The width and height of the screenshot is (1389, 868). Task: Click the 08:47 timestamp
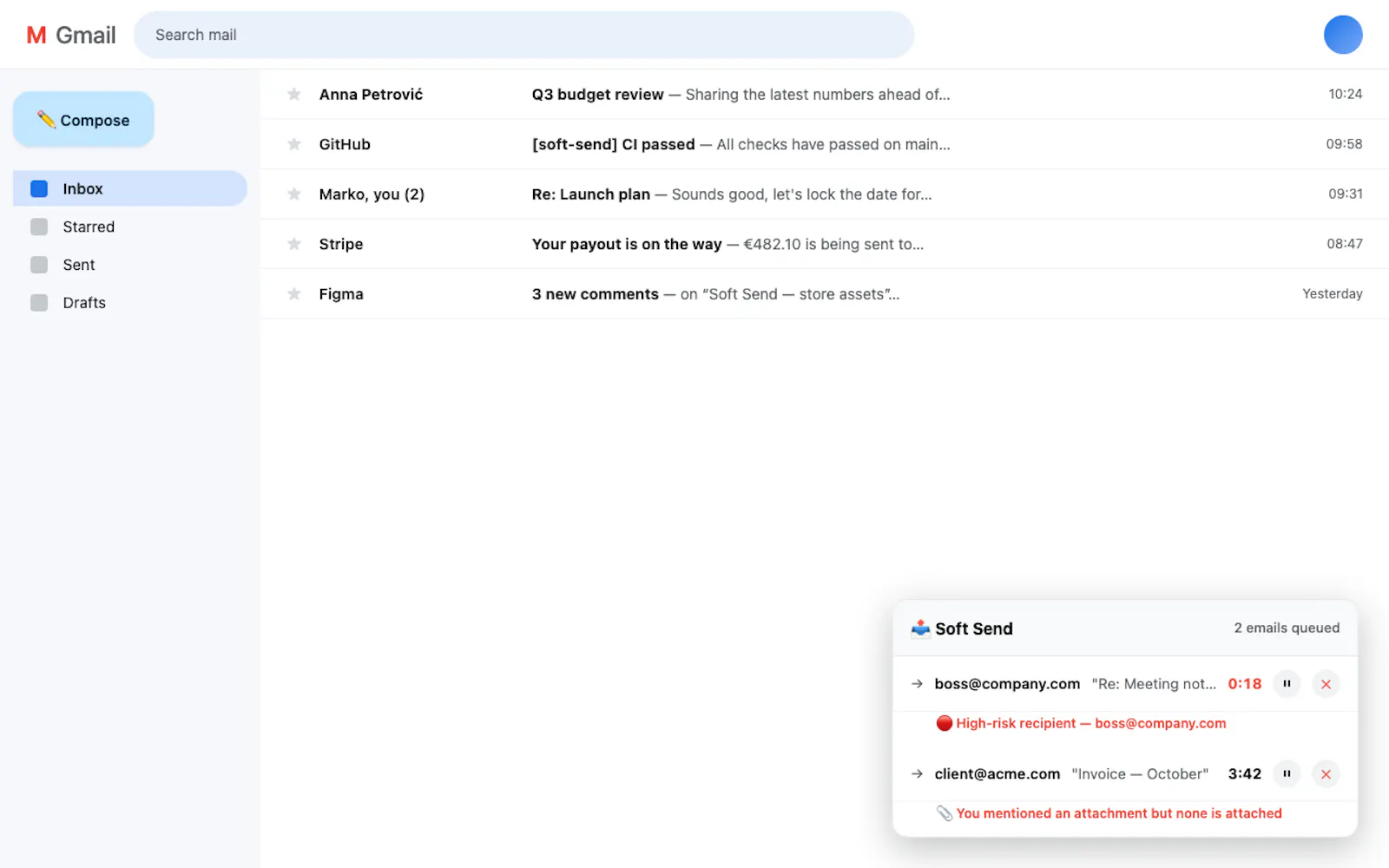[x=1345, y=244]
